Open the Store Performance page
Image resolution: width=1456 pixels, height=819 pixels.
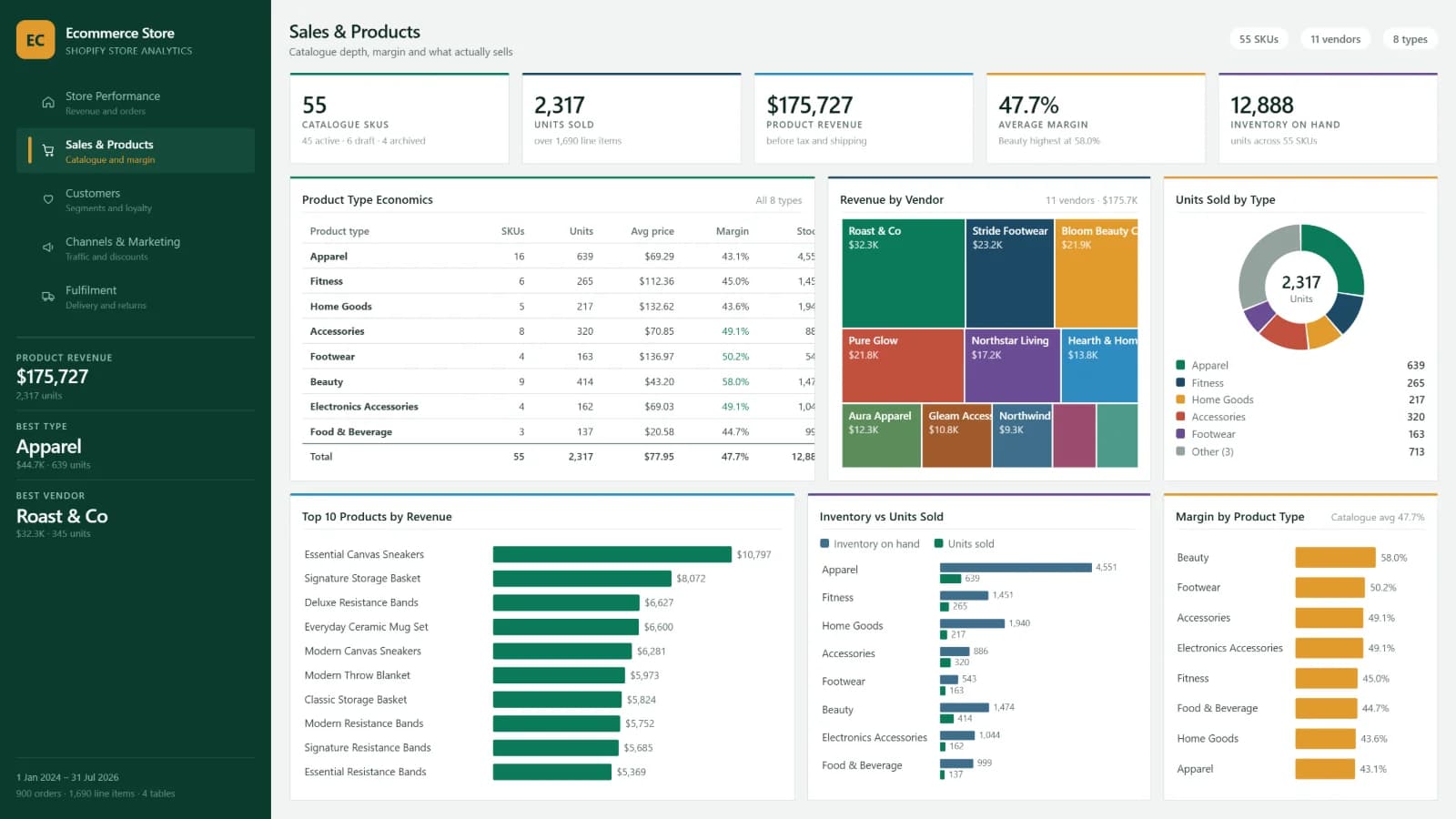(136, 103)
